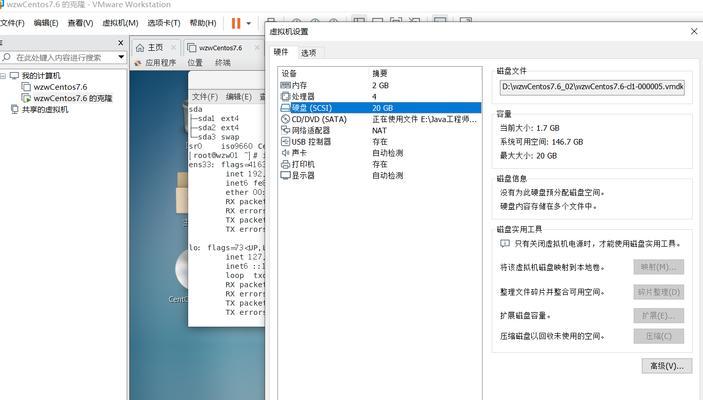Screen dimensions: 703x400
Task: Click 系统可用空间: 146.7 GB text
Action: 542,142
